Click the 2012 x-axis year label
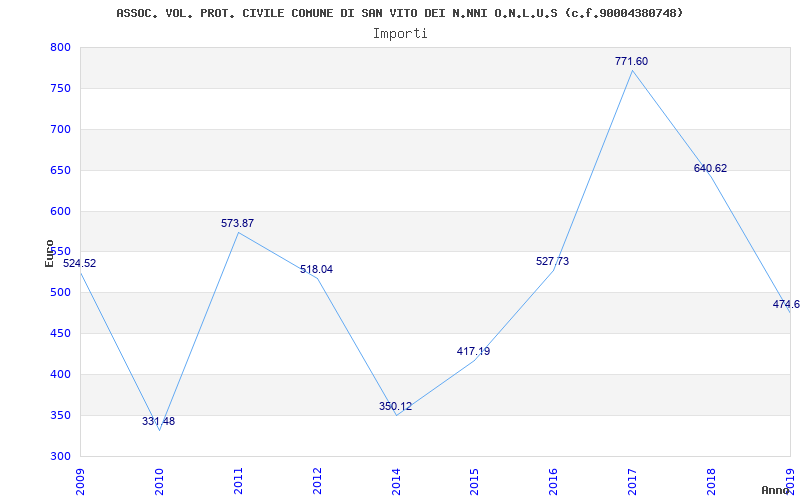 [x=317, y=481]
